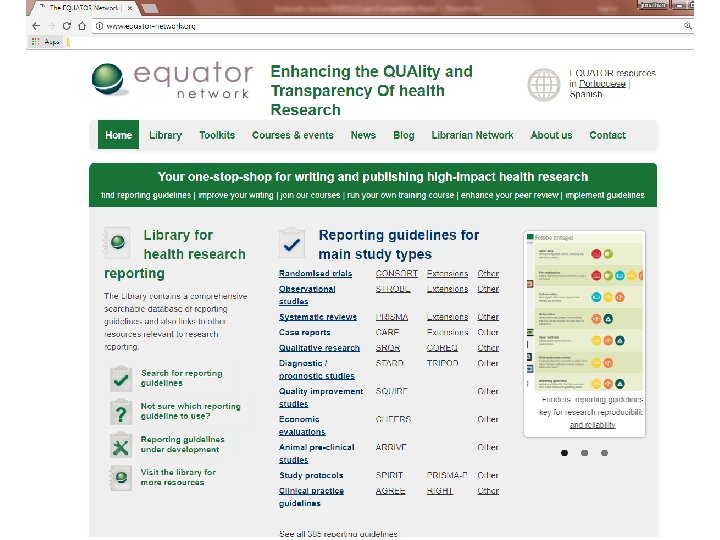Open the Contact page
The width and height of the screenshot is (720, 540).
pos(608,135)
